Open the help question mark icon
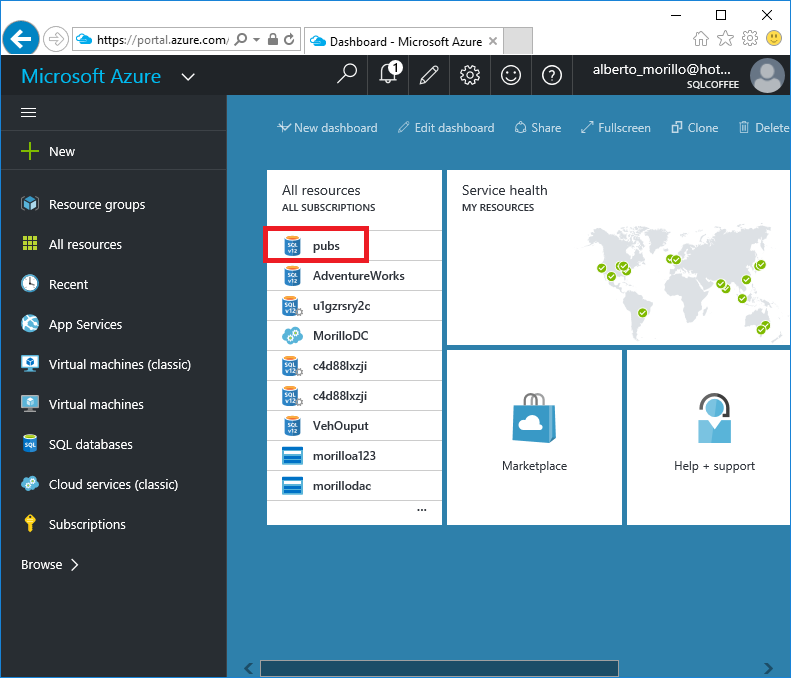 pyautogui.click(x=551, y=75)
